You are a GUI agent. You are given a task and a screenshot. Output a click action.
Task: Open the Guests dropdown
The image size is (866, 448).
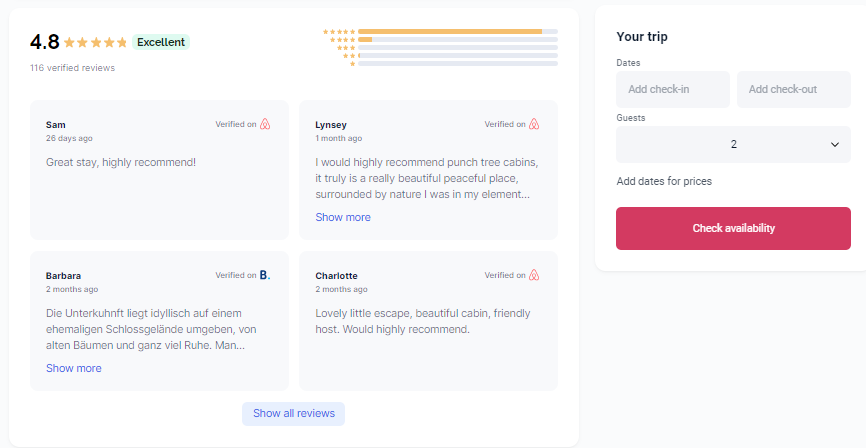733,145
